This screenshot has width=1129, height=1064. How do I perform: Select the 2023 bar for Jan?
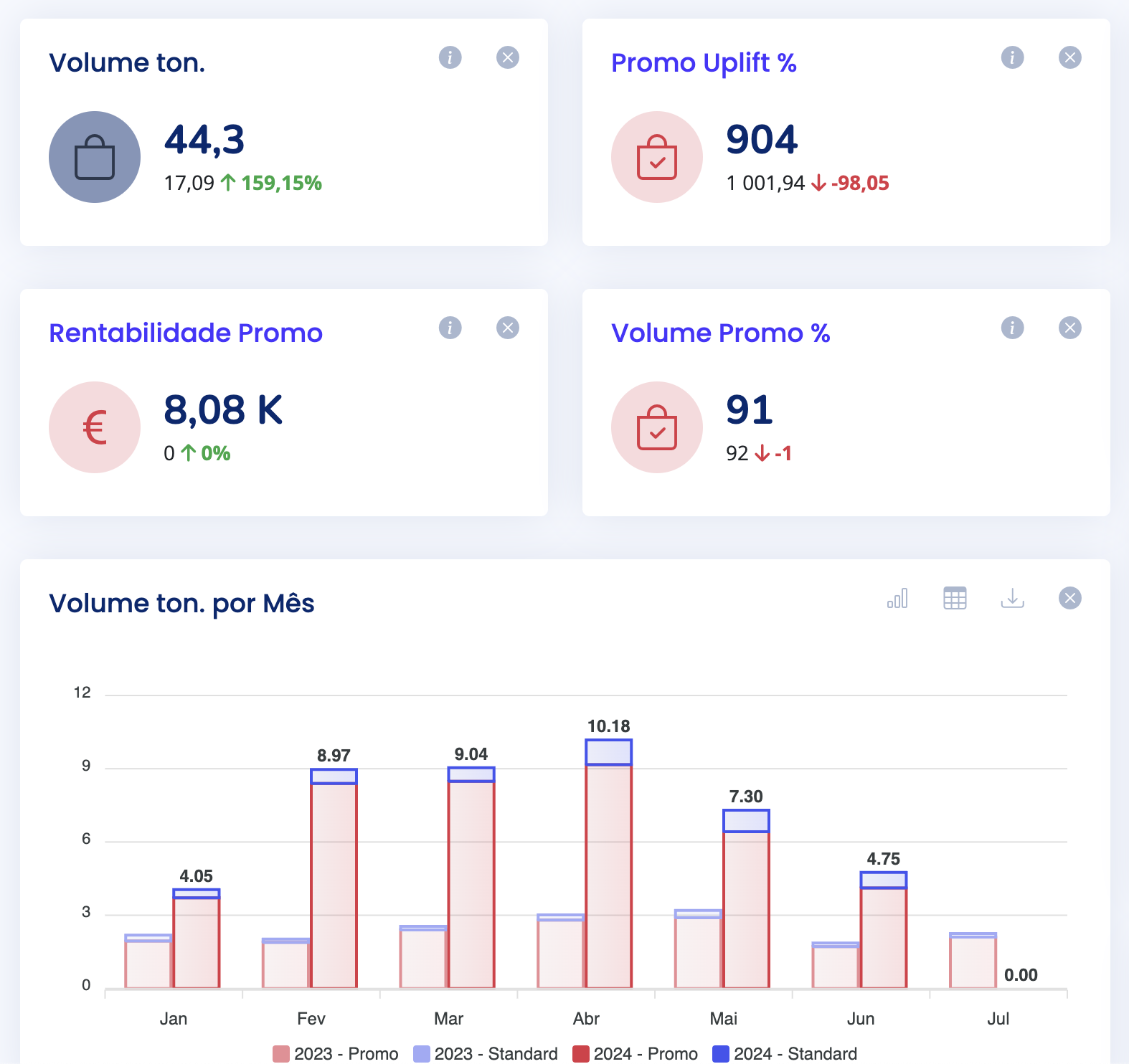[148, 961]
